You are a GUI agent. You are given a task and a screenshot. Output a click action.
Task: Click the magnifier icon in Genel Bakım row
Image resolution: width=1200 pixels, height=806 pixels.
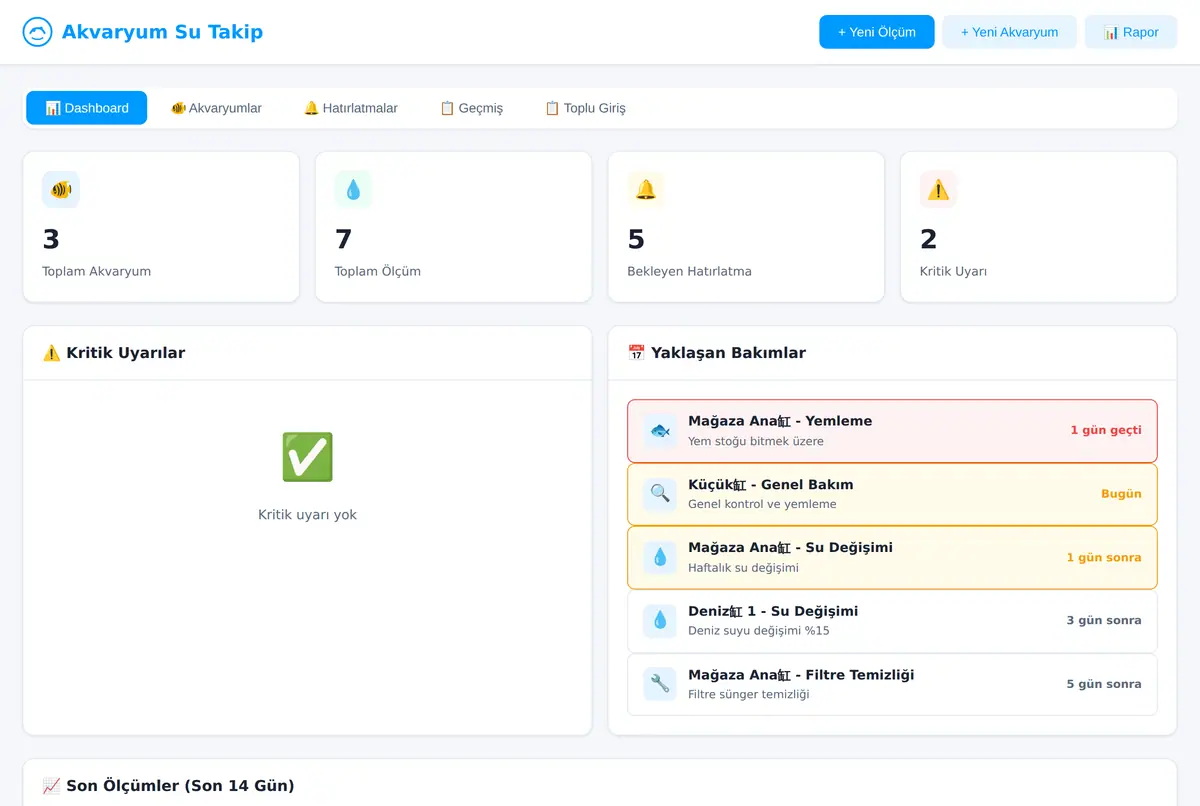(x=660, y=494)
